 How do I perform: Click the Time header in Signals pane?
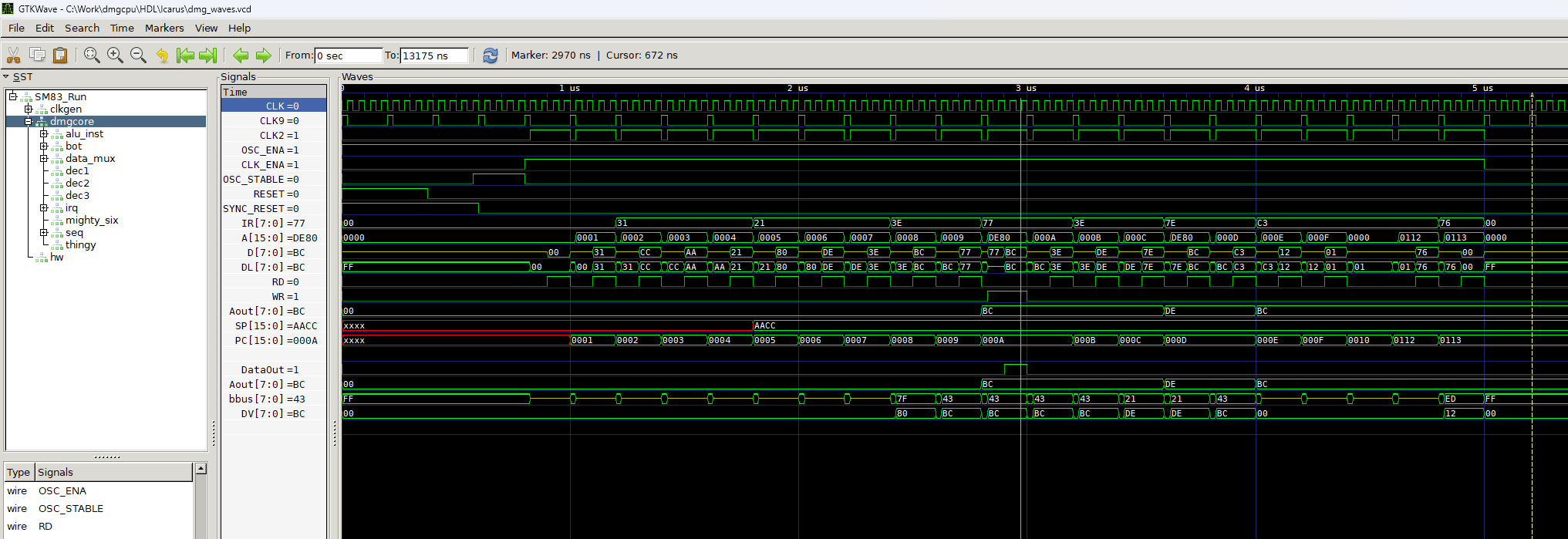274,92
